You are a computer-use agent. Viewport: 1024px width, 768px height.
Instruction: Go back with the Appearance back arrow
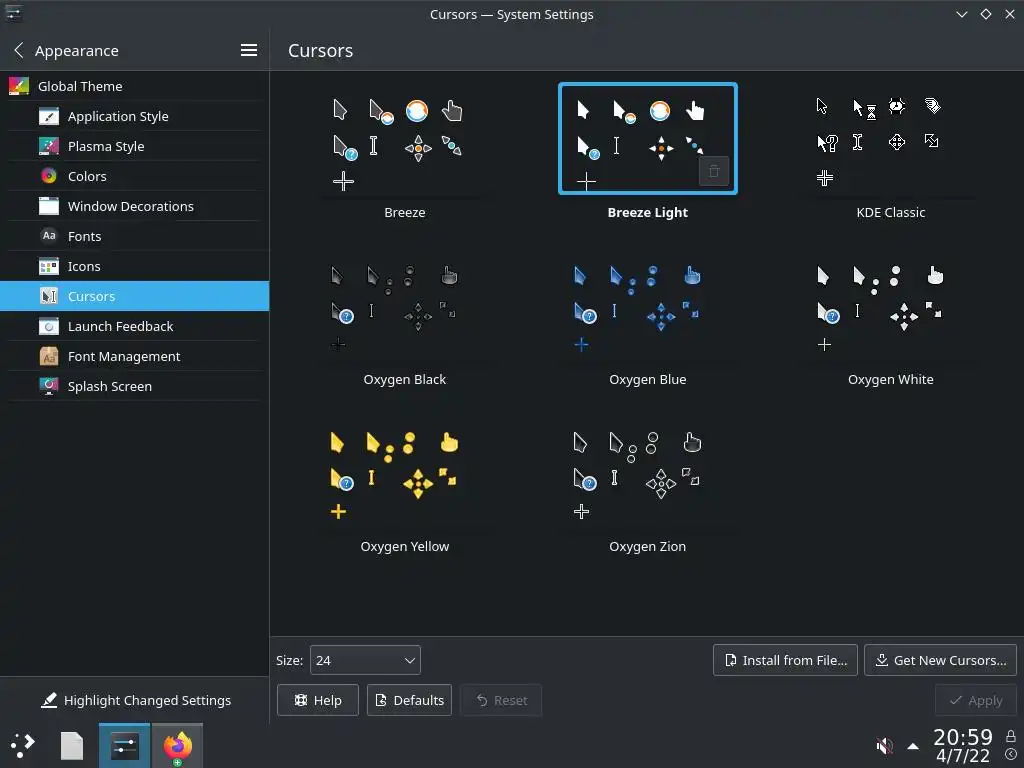point(19,50)
